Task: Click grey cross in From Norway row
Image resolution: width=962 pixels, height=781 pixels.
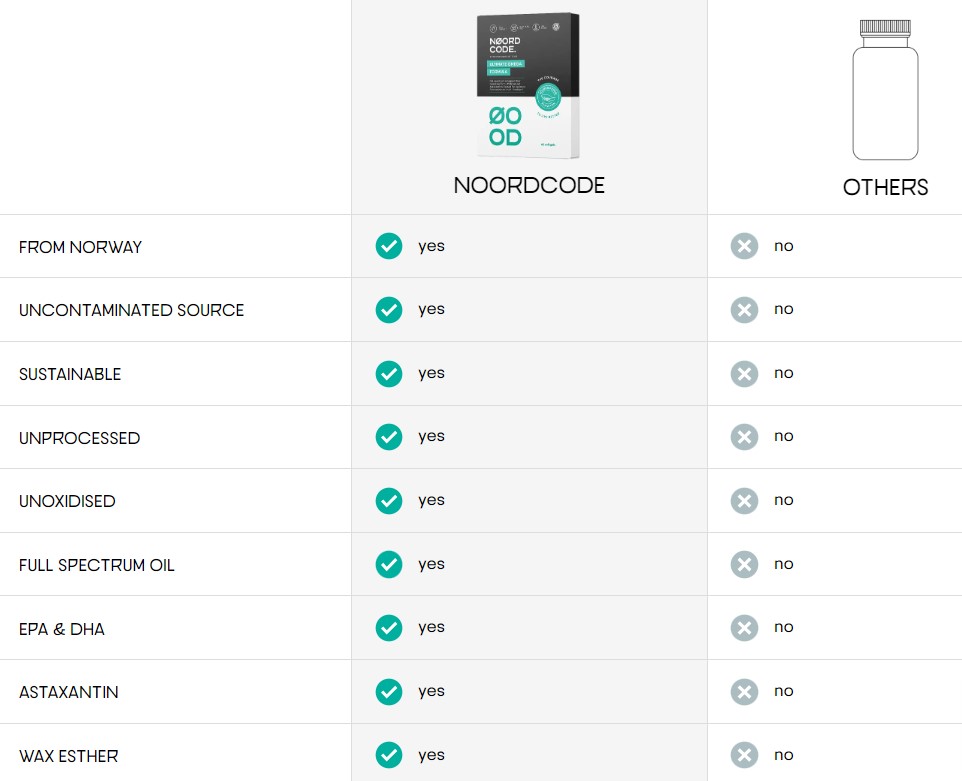Action: 744,246
